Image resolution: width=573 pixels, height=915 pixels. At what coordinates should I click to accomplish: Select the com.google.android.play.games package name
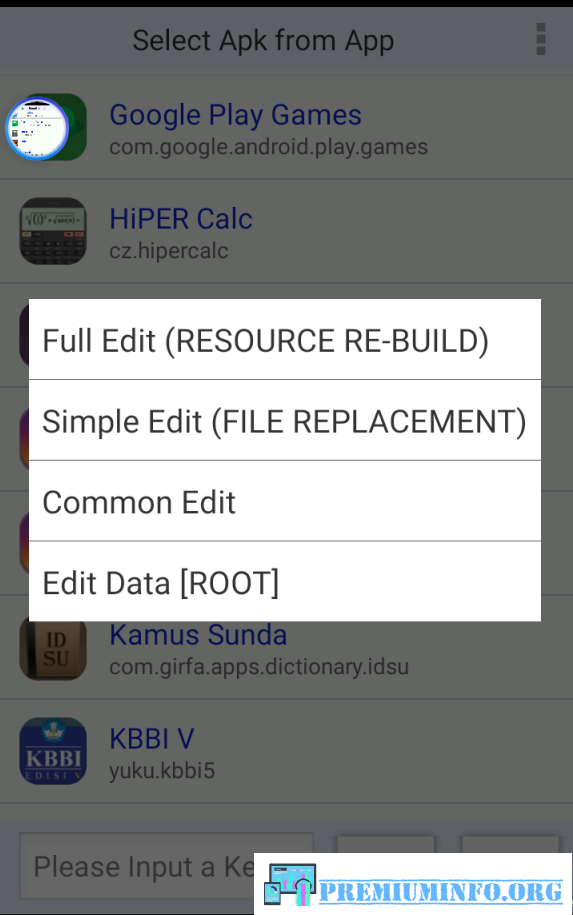click(x=268, y=147)
